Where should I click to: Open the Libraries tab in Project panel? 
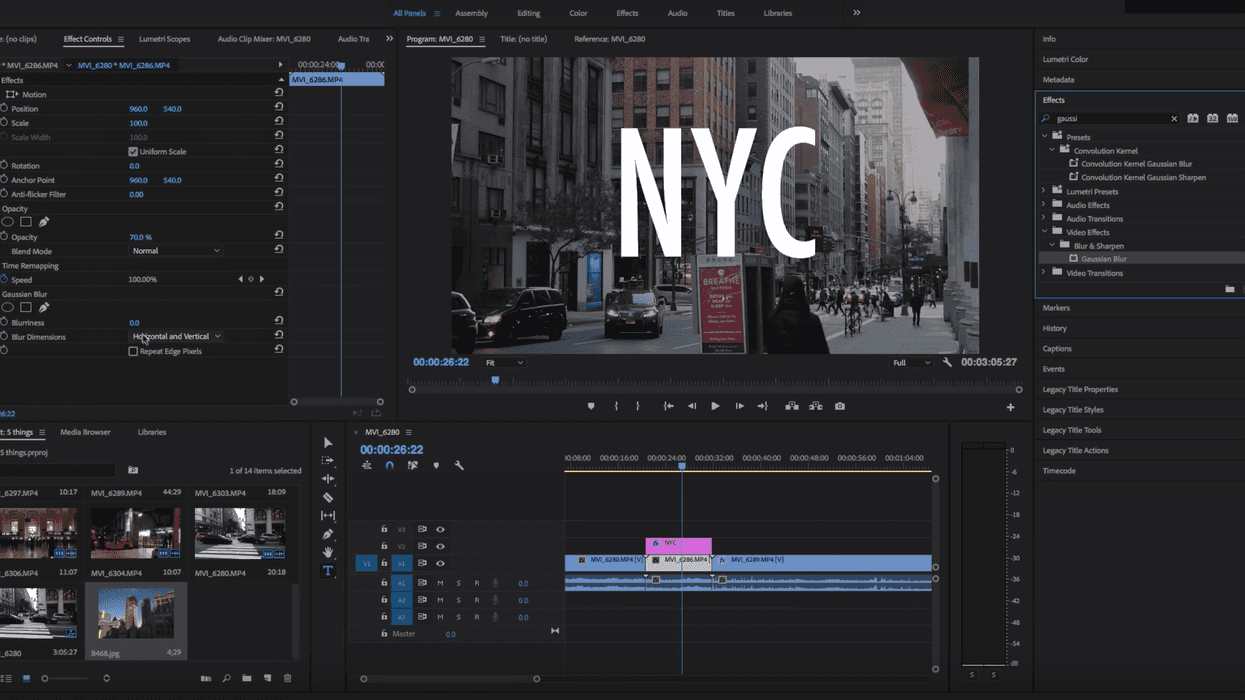152,432
